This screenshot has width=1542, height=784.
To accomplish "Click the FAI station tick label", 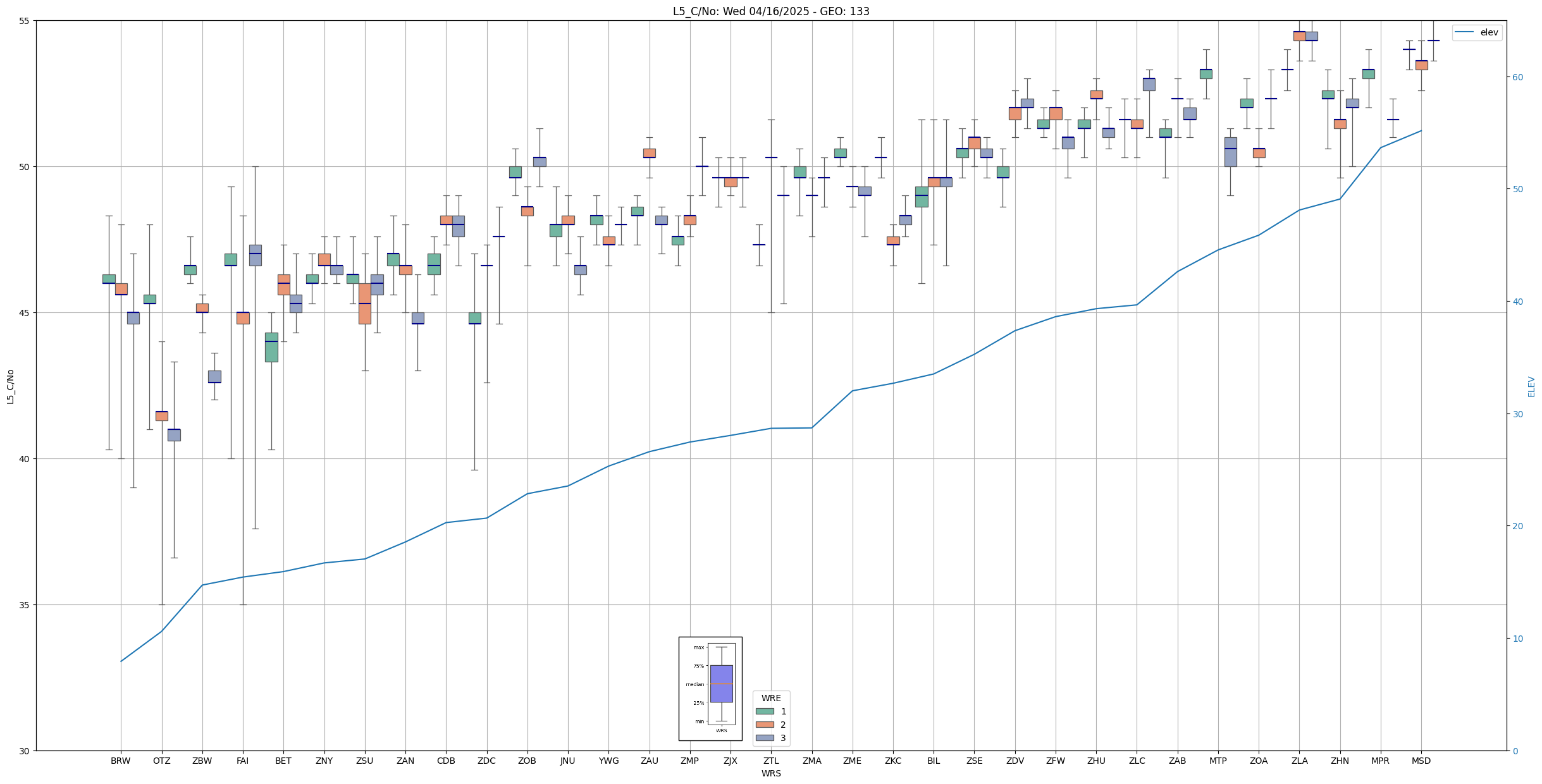I will point(242,761).
